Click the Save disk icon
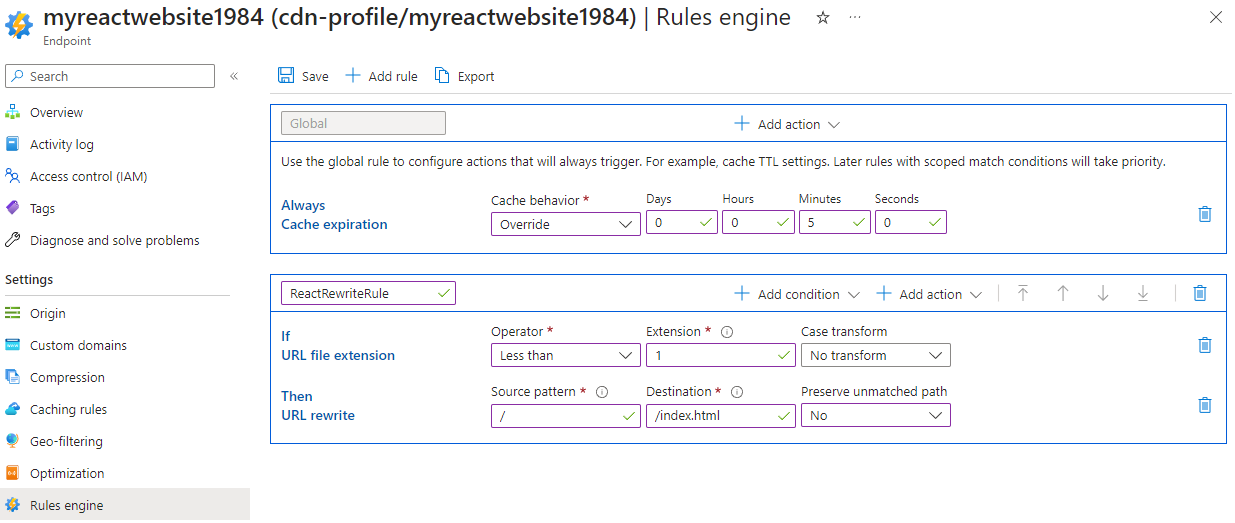 click(x=286, y=76)
